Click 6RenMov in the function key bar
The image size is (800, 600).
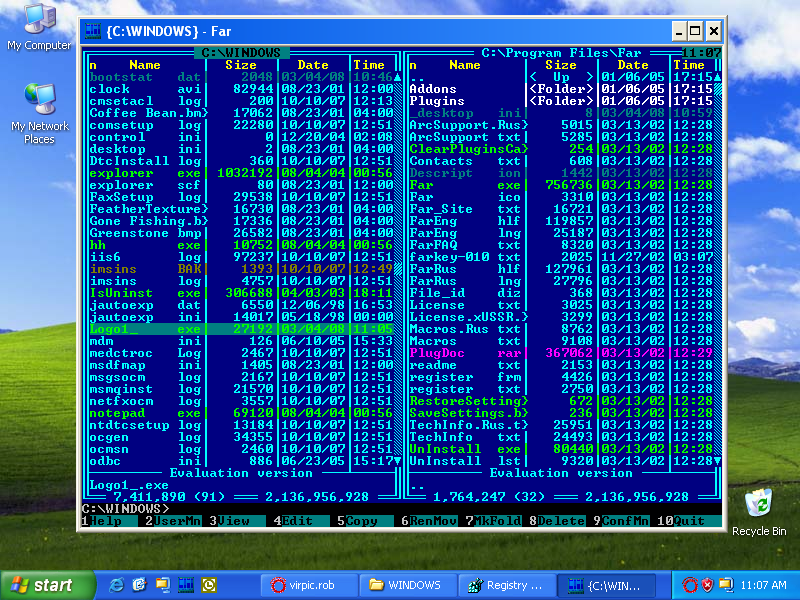click(x=430, y=521)
